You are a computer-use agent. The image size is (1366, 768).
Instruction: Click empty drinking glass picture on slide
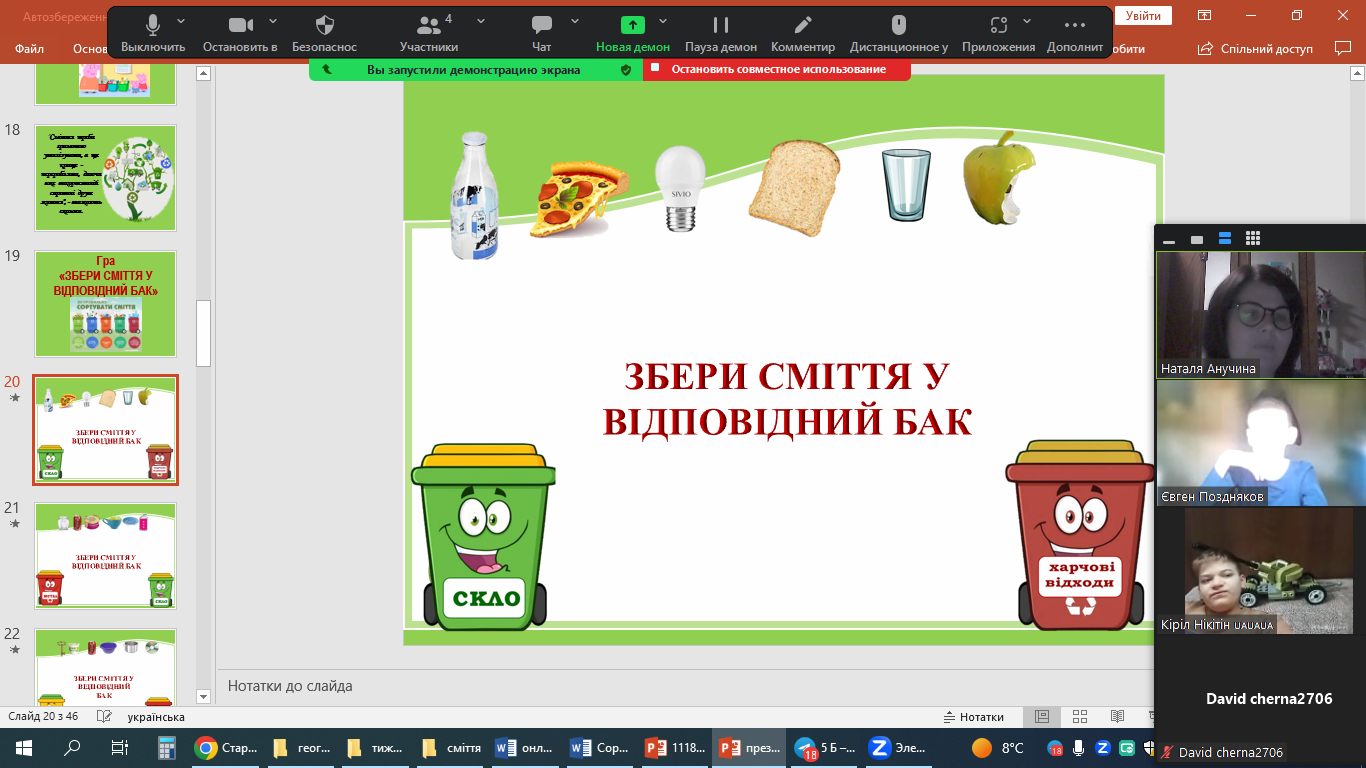tap(906, 185)
